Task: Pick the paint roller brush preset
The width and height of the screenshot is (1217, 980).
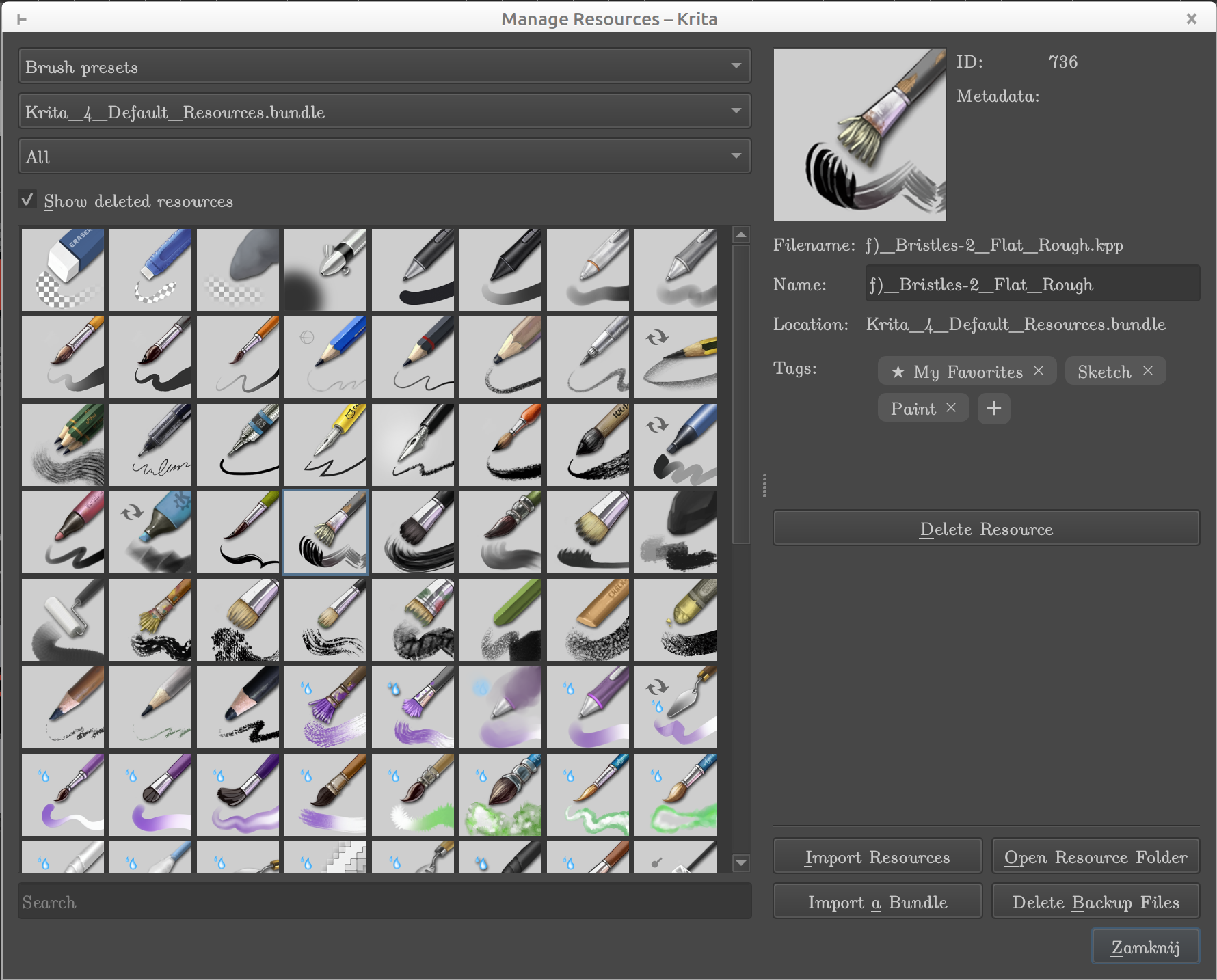Action: pos(63,620)
